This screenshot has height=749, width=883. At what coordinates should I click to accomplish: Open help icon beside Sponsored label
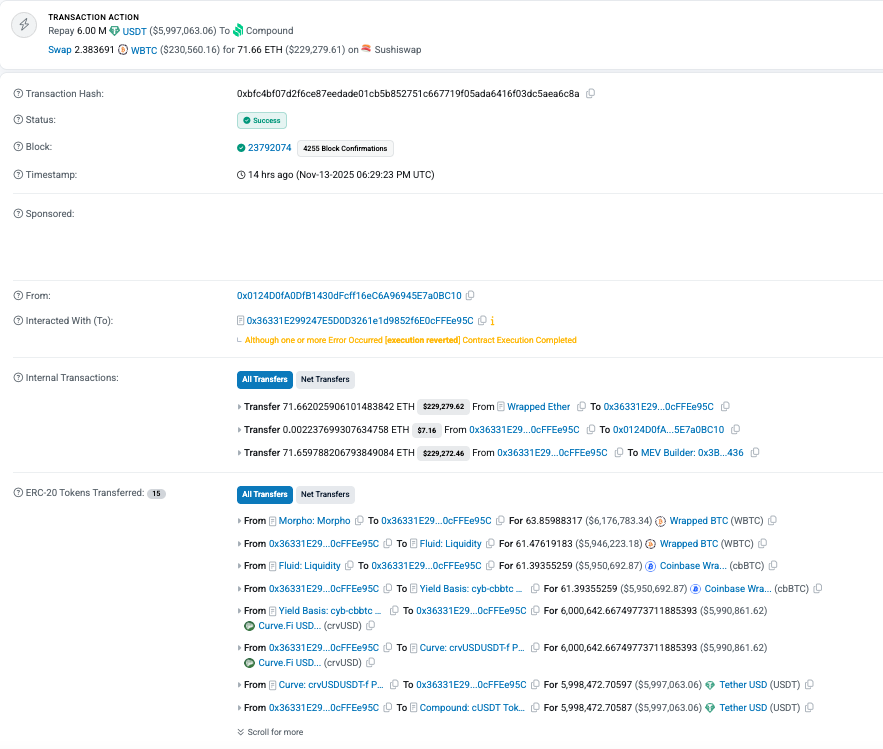[x=18, y=213]
